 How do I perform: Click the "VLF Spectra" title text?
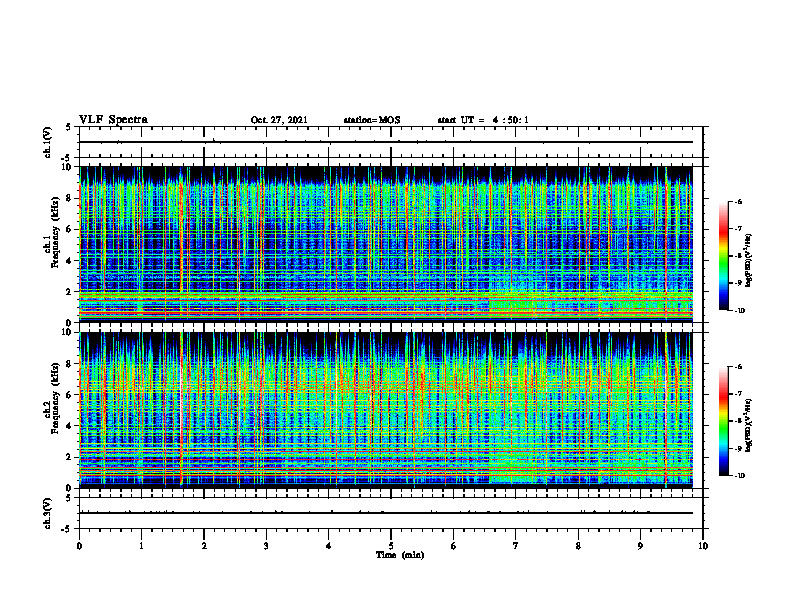[x=113, y=120]
